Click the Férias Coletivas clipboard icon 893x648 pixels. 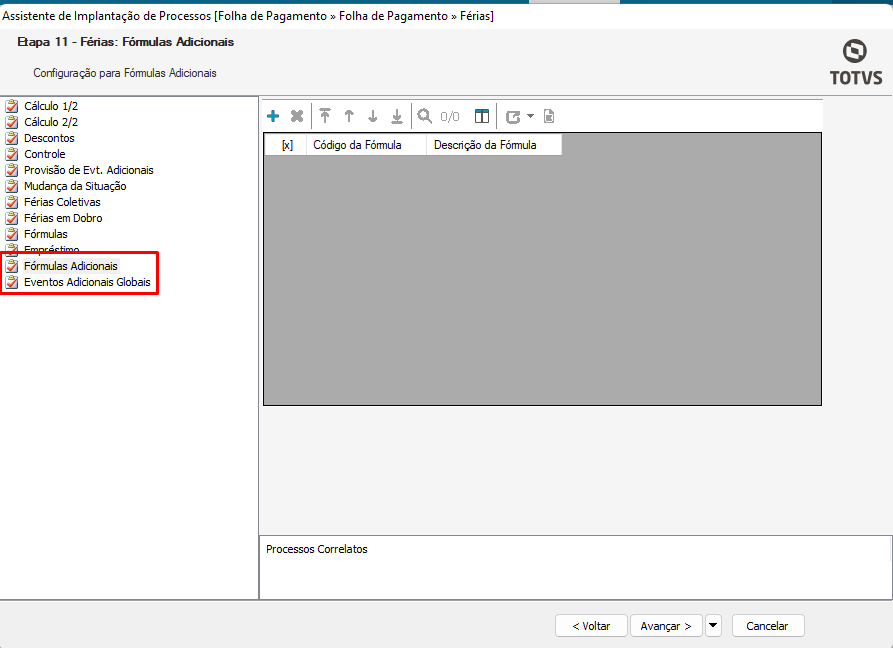click(x=11, y=202)
